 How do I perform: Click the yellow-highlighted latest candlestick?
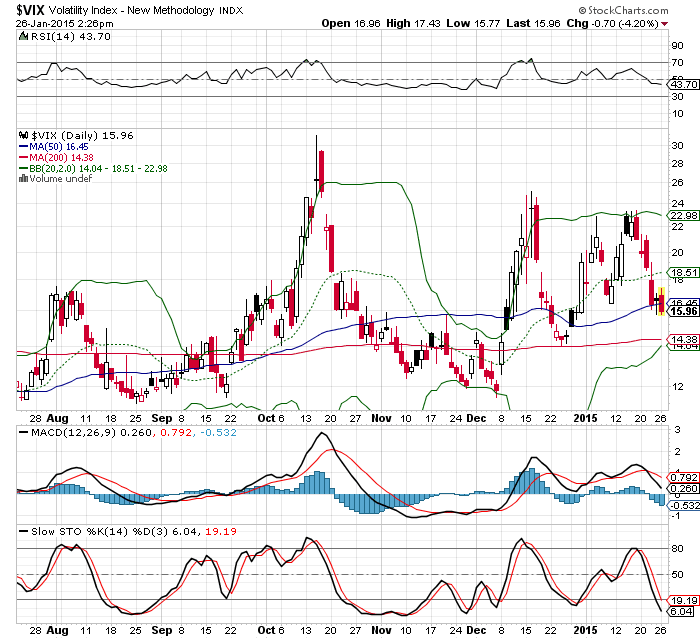(x=662, y=301)
